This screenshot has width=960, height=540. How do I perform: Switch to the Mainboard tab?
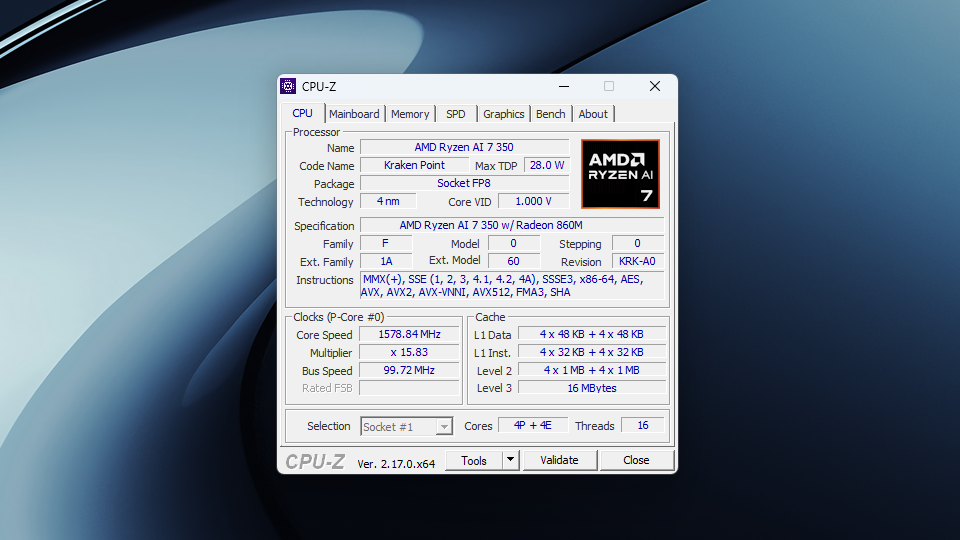click(x=354, y=114)
